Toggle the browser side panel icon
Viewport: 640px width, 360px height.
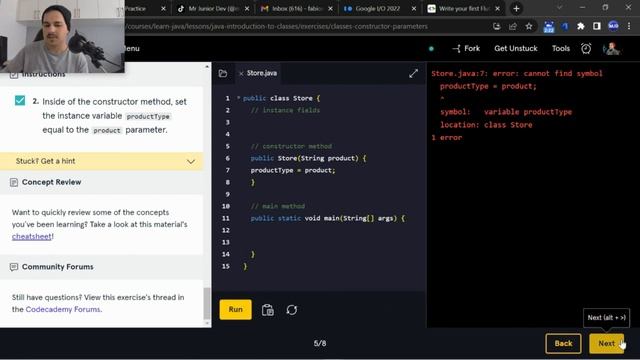pyautogui.click(x=597, y=27)
